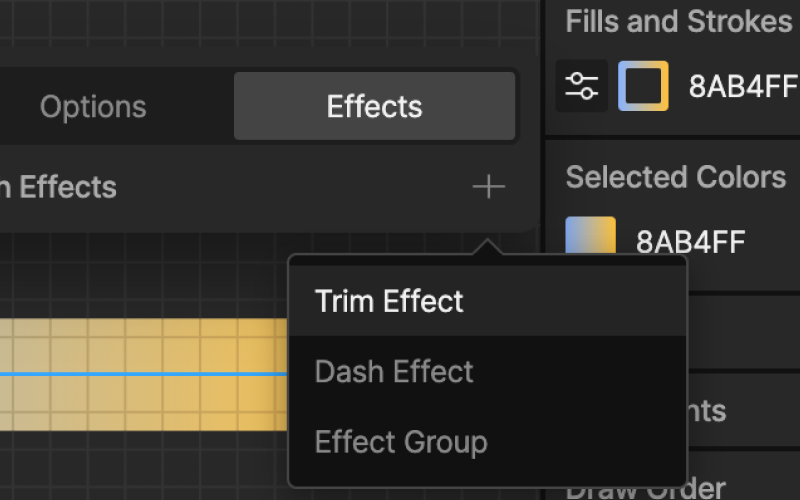Click the Path Effects section label

pos(58,187)
